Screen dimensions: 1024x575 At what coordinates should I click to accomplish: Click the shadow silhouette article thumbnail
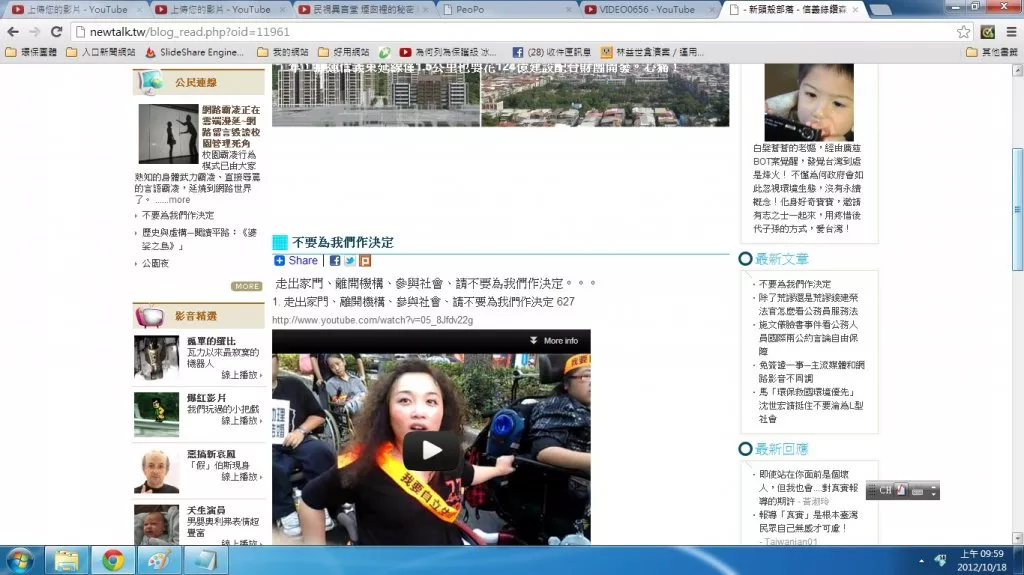[168, 134]
